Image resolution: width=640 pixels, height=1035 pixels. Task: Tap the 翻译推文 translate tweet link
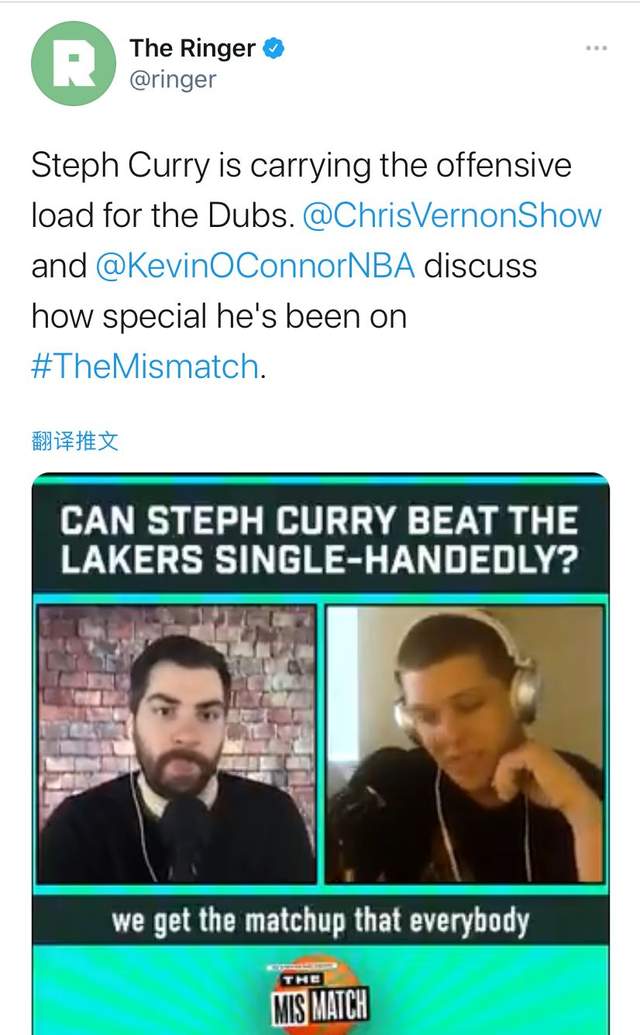click(75, 440)
